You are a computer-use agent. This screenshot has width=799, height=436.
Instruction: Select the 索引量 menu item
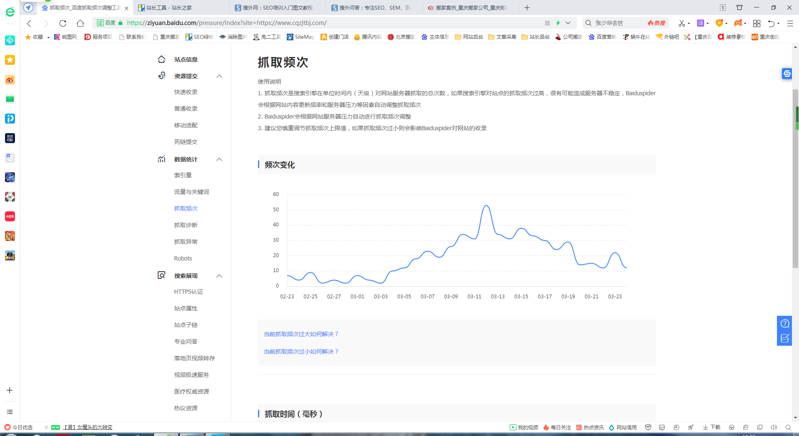183,175
